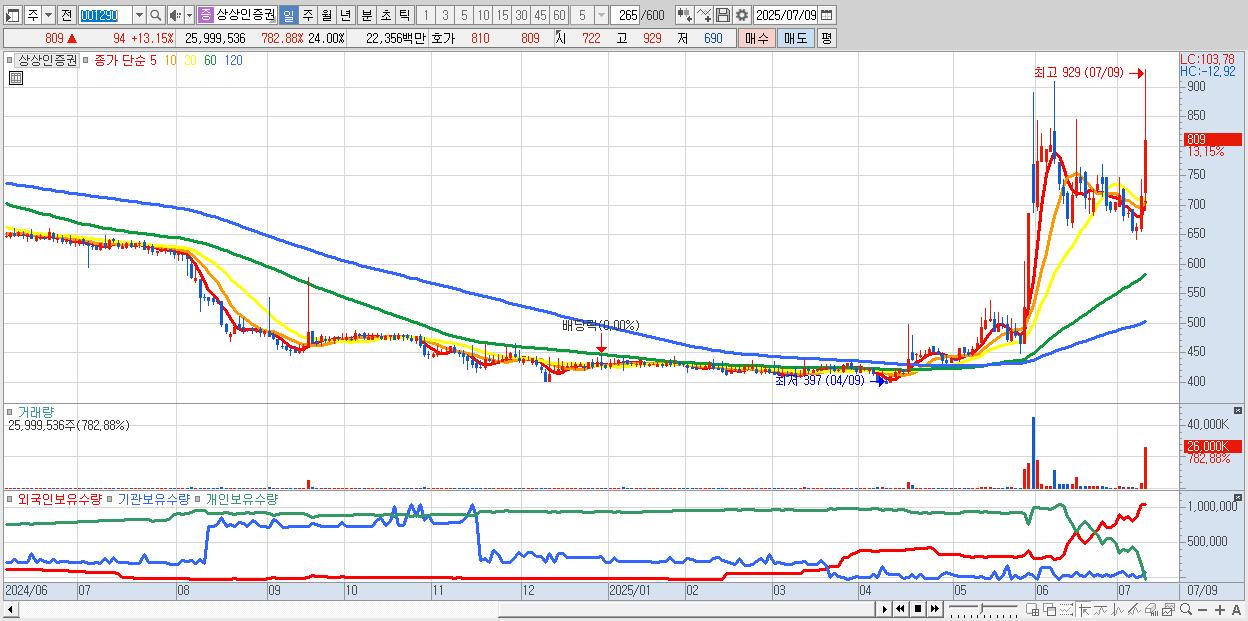Select the 틱 tick period
The height and width of the screenshot is (621, 1248).
click(x=404, y=15)
